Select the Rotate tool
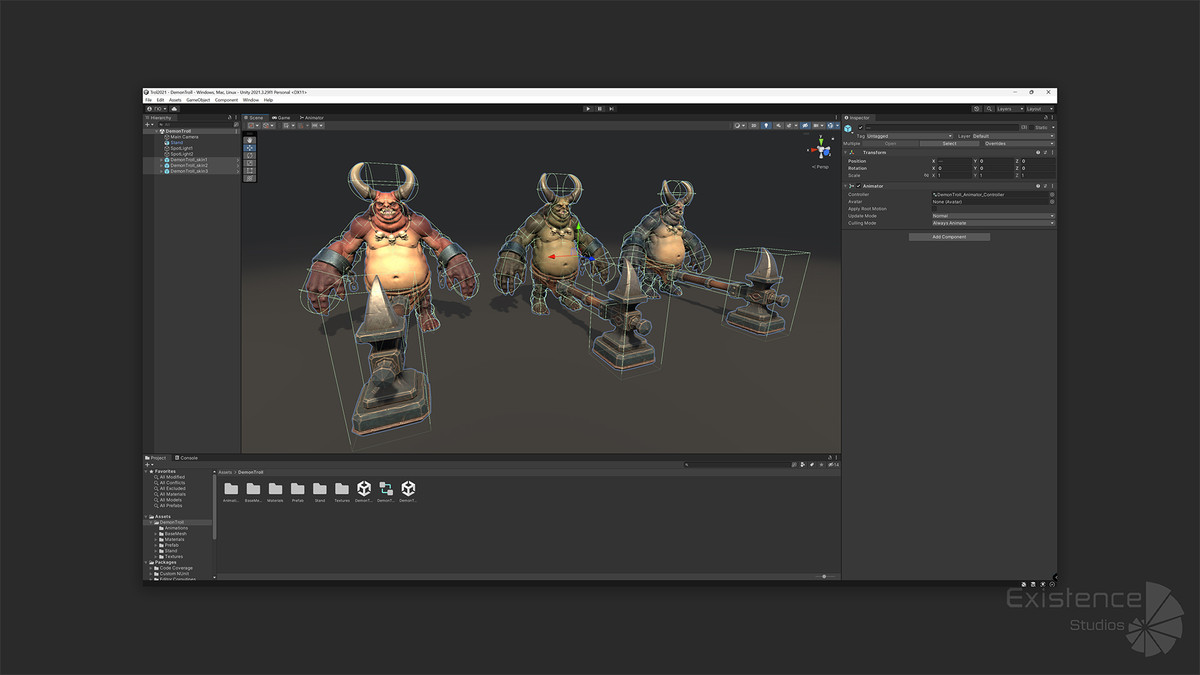The image size is (1200, 675). click(250, 156)
